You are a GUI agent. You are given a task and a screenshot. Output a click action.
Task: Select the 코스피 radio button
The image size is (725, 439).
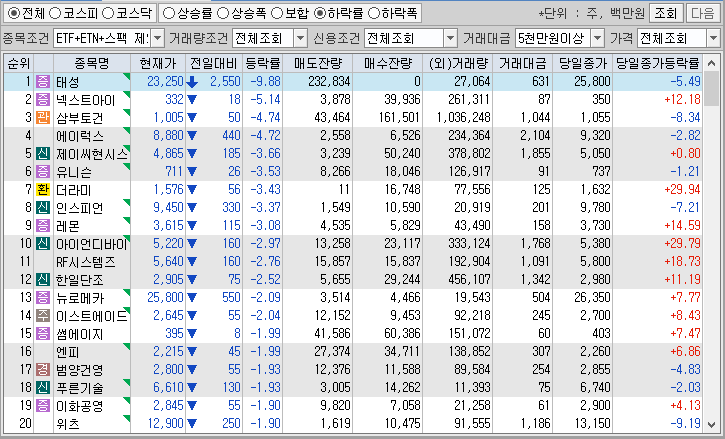coord(55,13)
